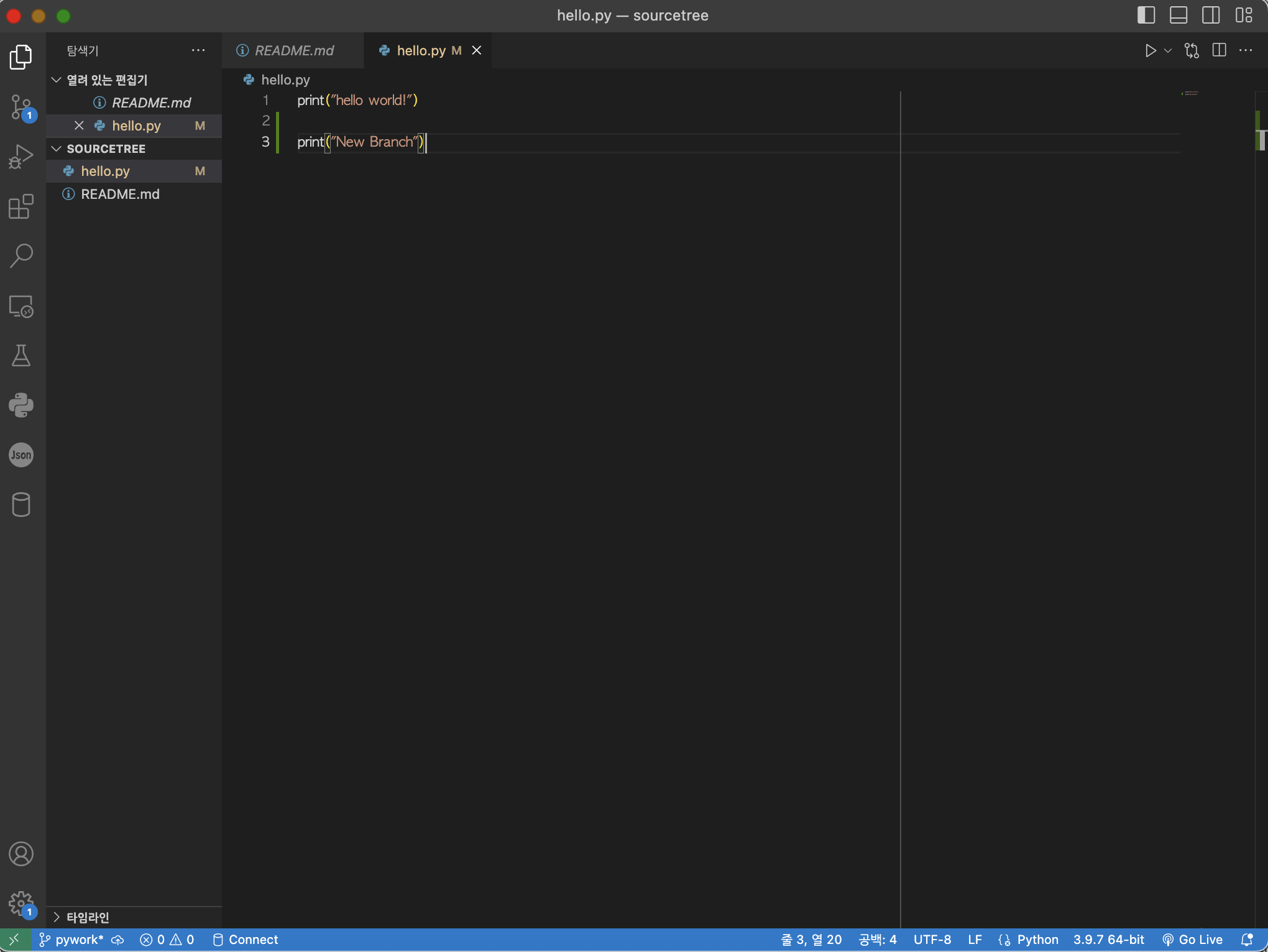Screen dimensions: 1268x952
Task: Open the Testing flask view
Action: coord(21,355)
